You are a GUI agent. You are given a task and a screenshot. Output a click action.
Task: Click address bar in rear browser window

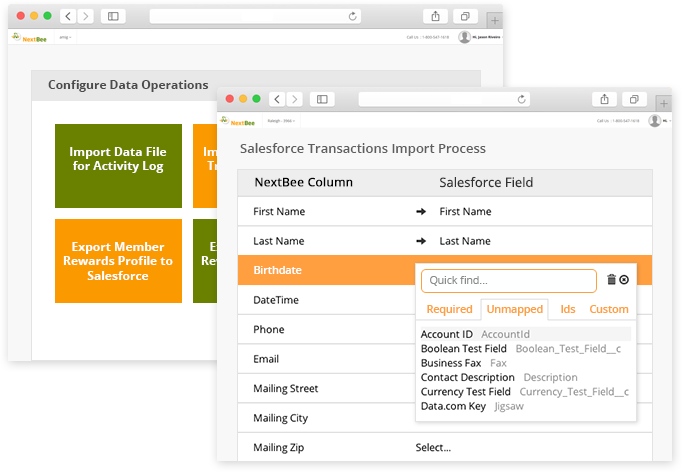click(x=255, y=16)
